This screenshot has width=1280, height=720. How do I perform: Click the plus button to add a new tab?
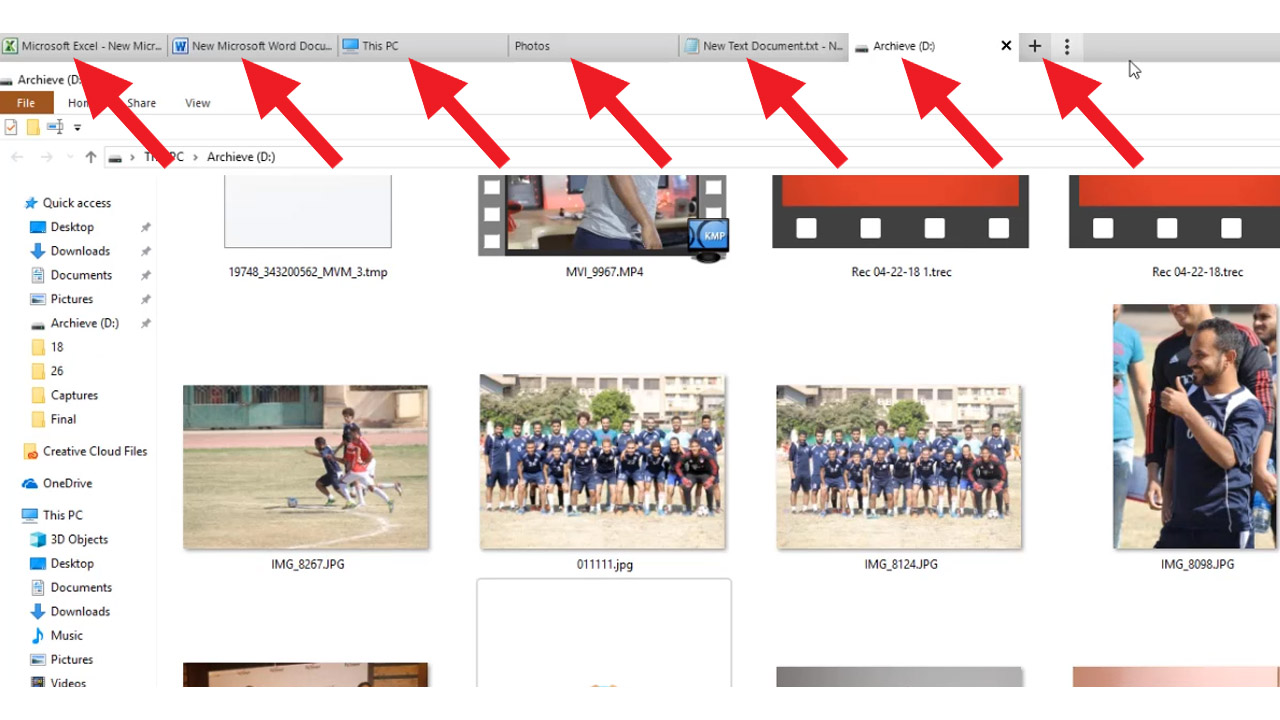click(1034, 45)
